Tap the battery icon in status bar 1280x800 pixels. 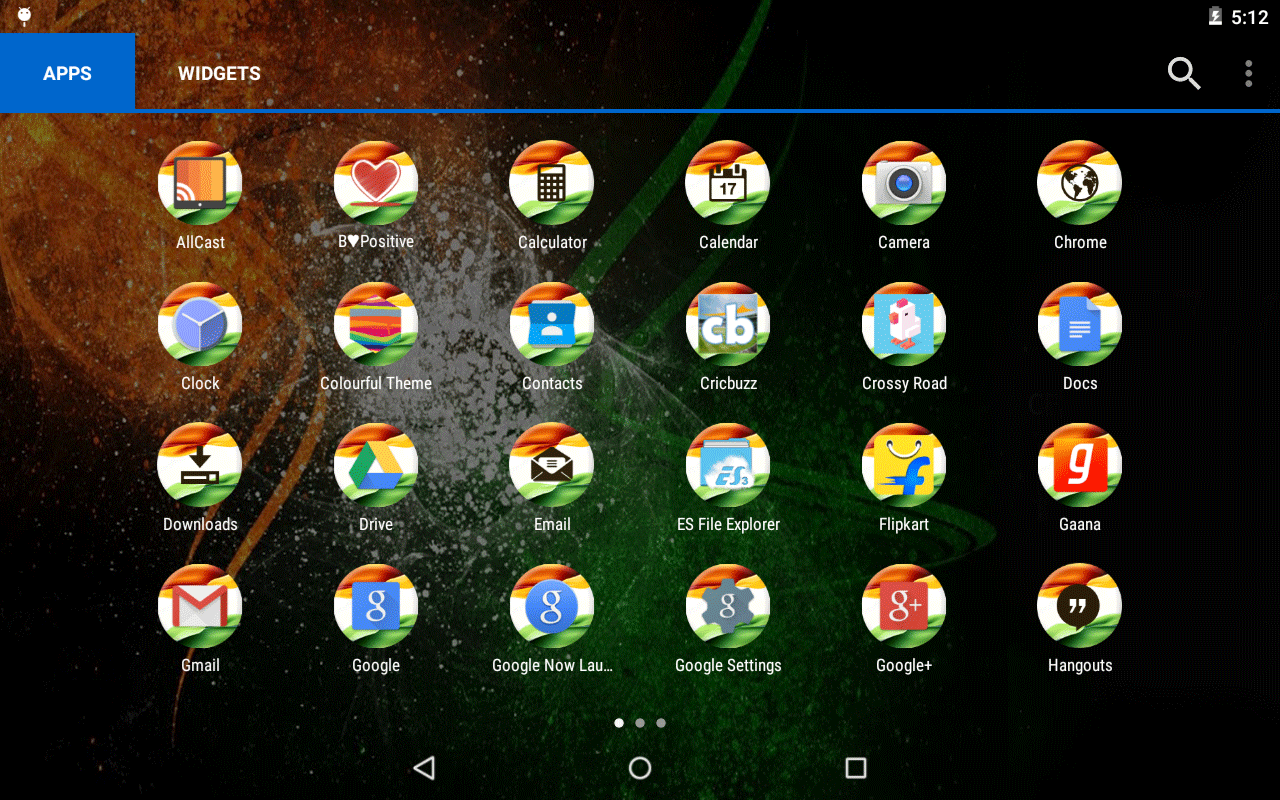(x=1215, y=17)
